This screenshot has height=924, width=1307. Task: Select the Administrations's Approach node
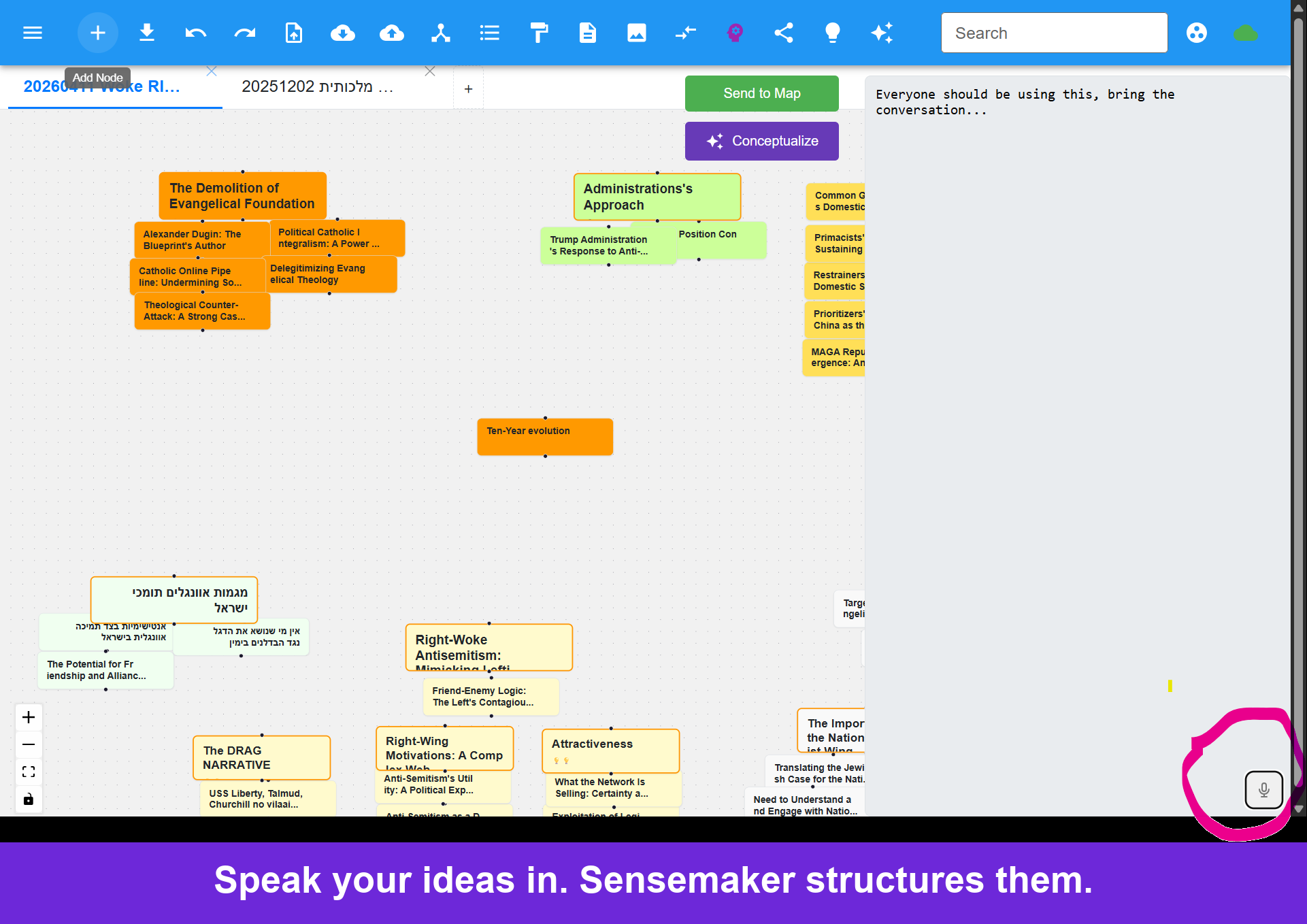tap(657, 197)
